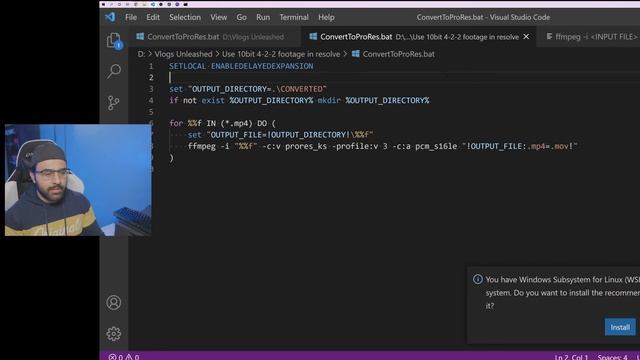The image size is (640, 360).
Task: Click the OUTPUT_DIRECTORY=.\CONVERTED string
Action: click(257, 89)
